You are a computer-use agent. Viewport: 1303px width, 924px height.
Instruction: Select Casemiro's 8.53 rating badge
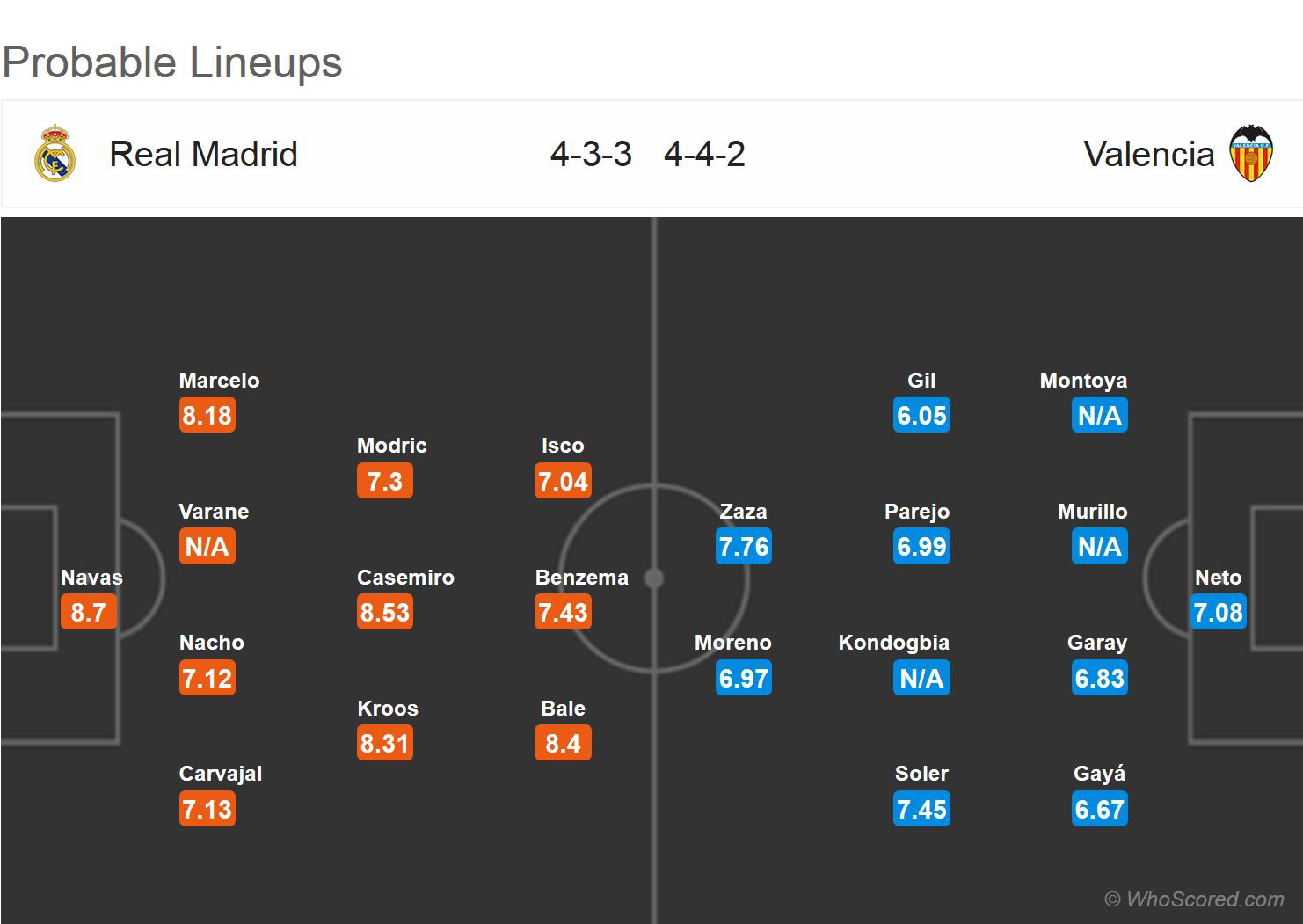(x=385, y=612)
